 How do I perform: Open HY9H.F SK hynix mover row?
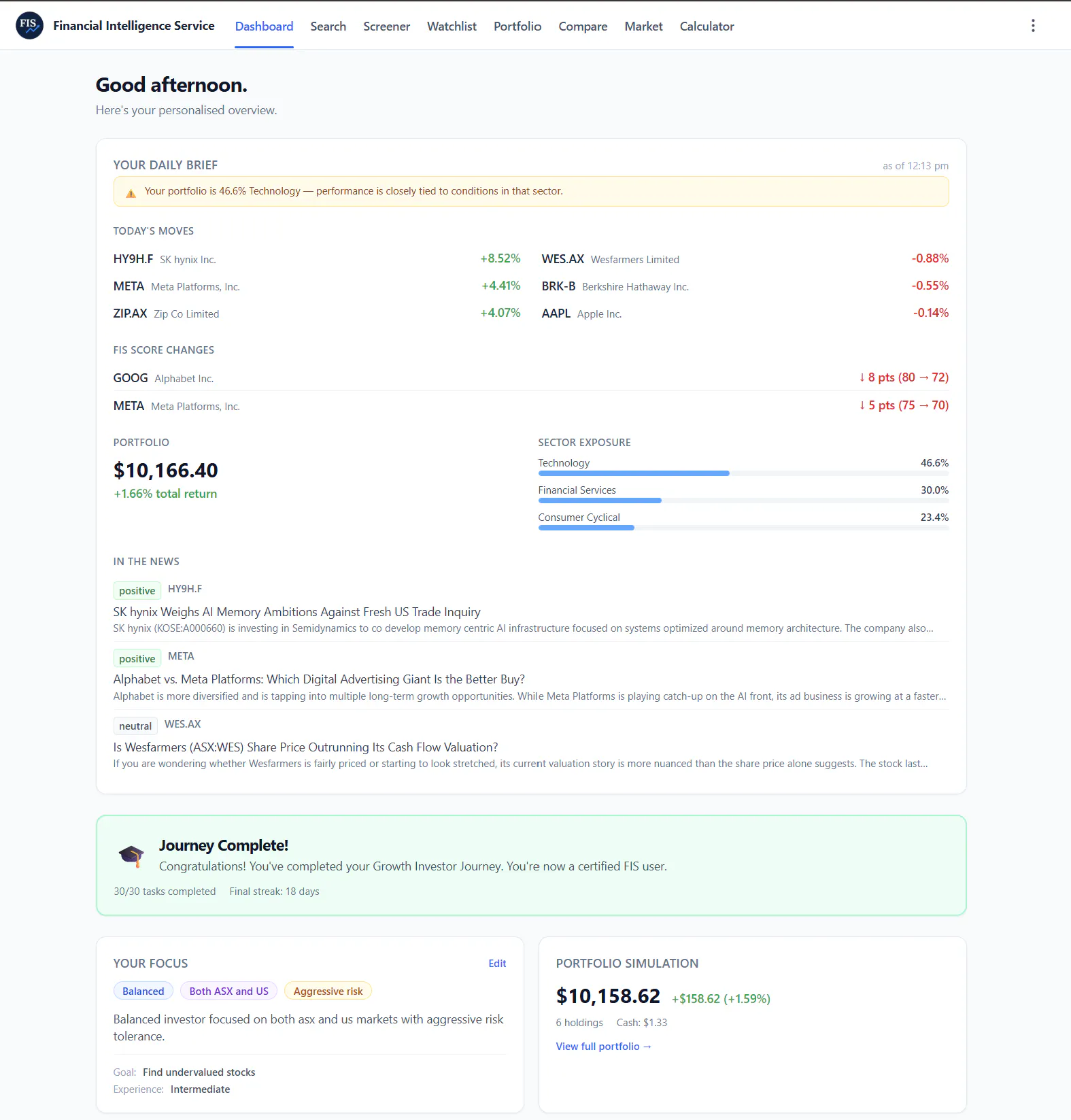(x=317, y=259)
